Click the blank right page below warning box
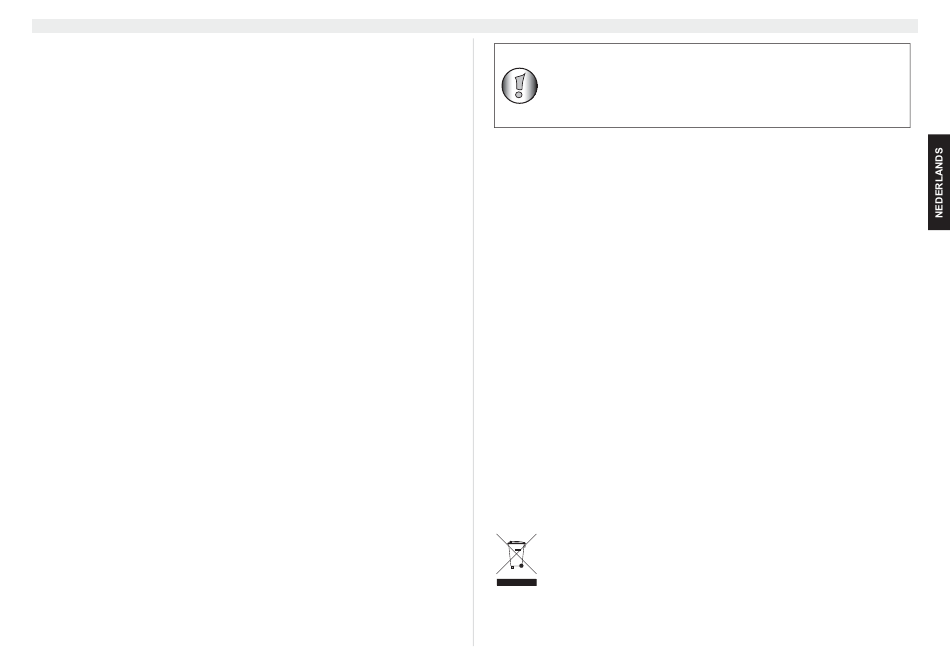 click(703, 327)
